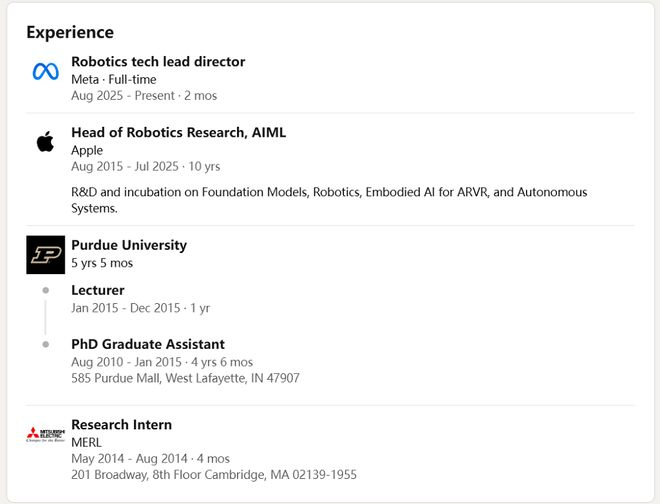
Task: Click the 585 Purdue Mall address
Action: 185,378
